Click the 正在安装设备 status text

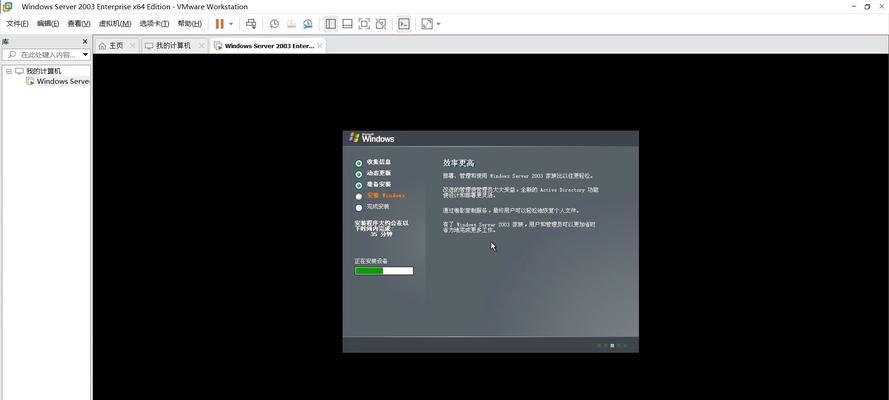371,261
